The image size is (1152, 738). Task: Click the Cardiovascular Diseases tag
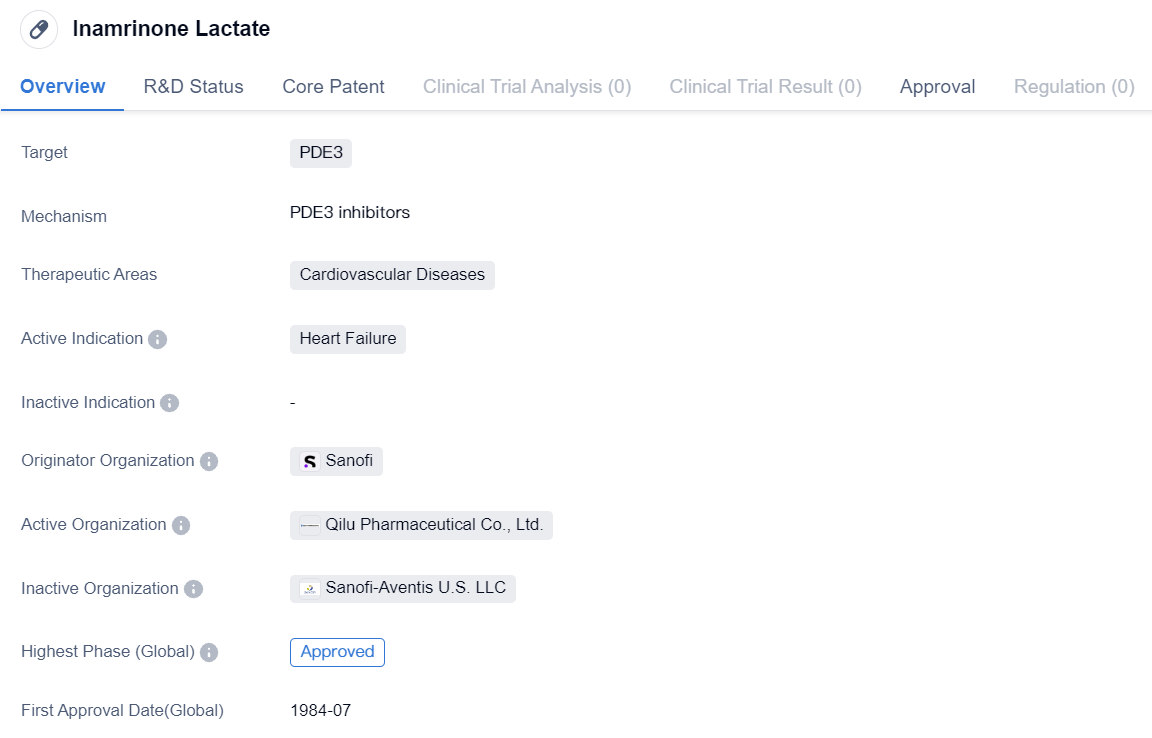[392, 275]
